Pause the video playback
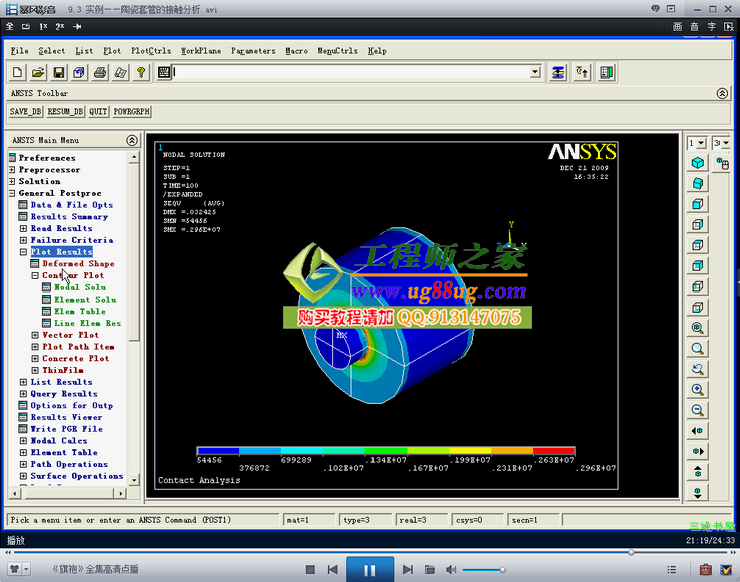 370,570
